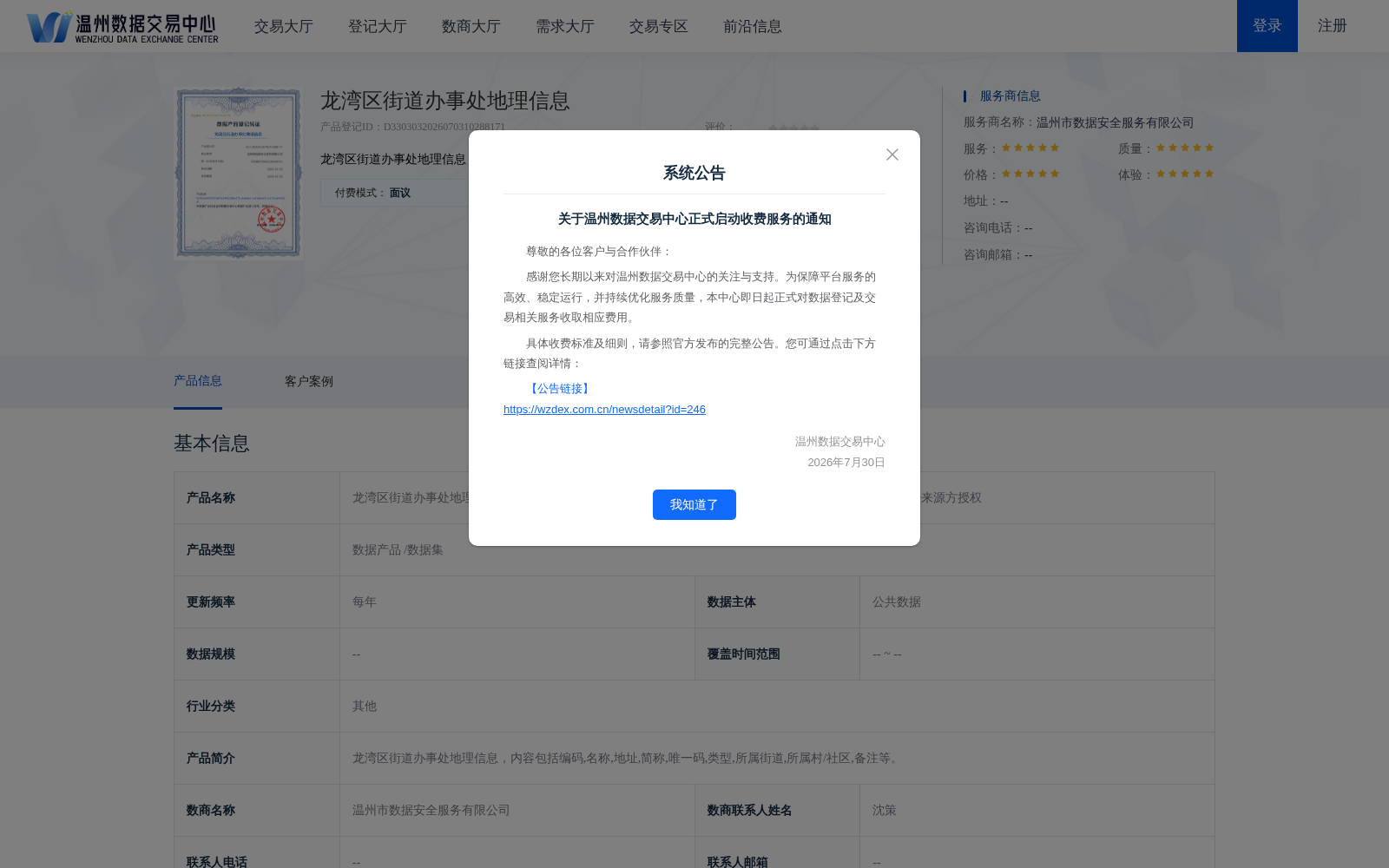
Task: Click the 【公告链接】 label
Action: coord(560,389)
